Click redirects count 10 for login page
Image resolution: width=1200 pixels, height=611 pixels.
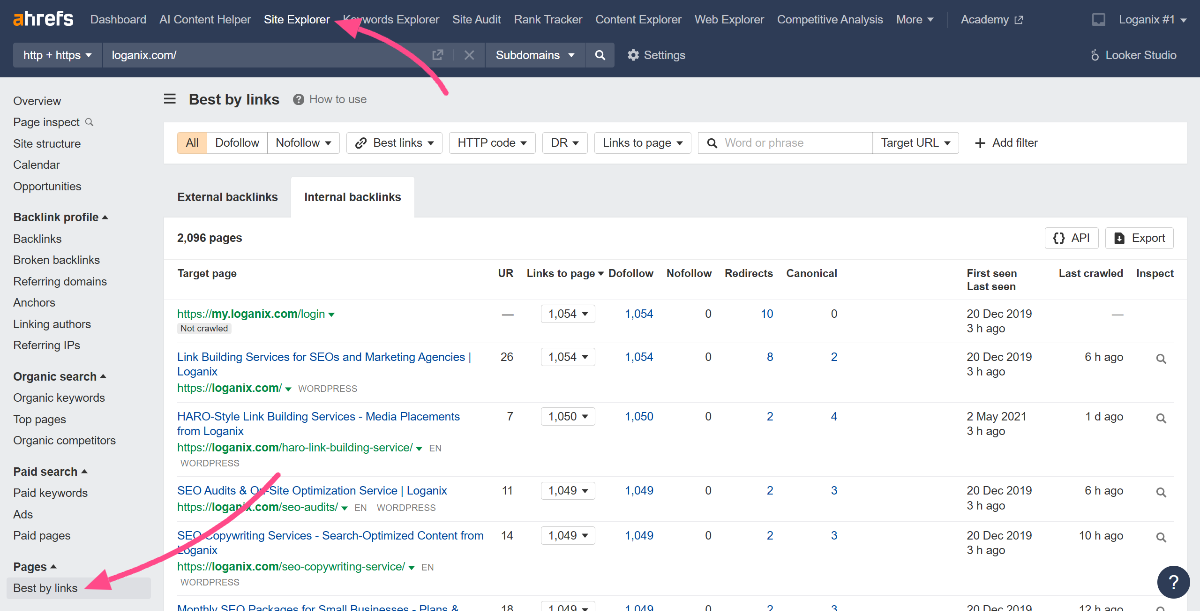pyautogui.click(x=767, y=314)
